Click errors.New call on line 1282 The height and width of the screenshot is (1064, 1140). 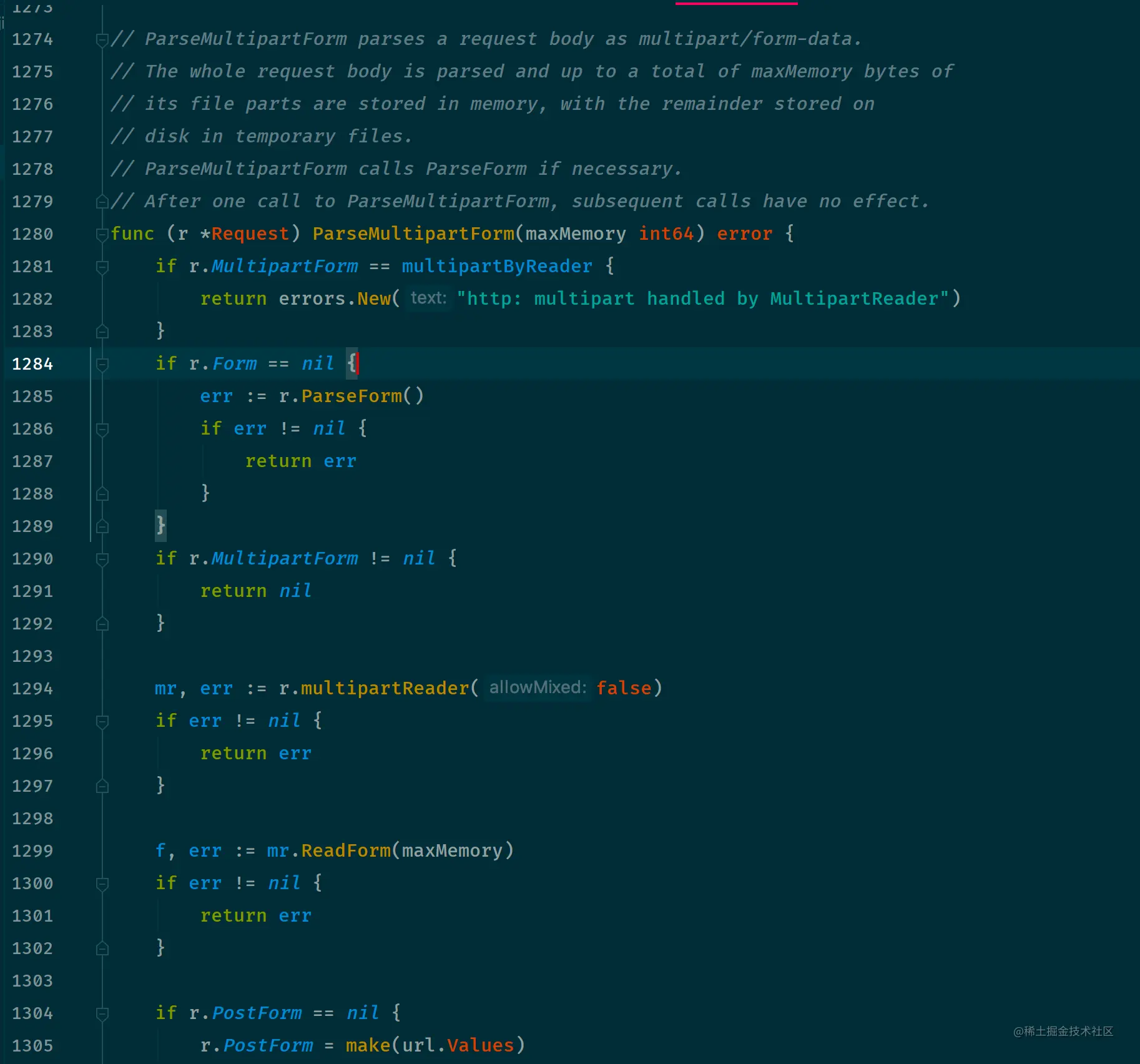(x=335, y=298)
